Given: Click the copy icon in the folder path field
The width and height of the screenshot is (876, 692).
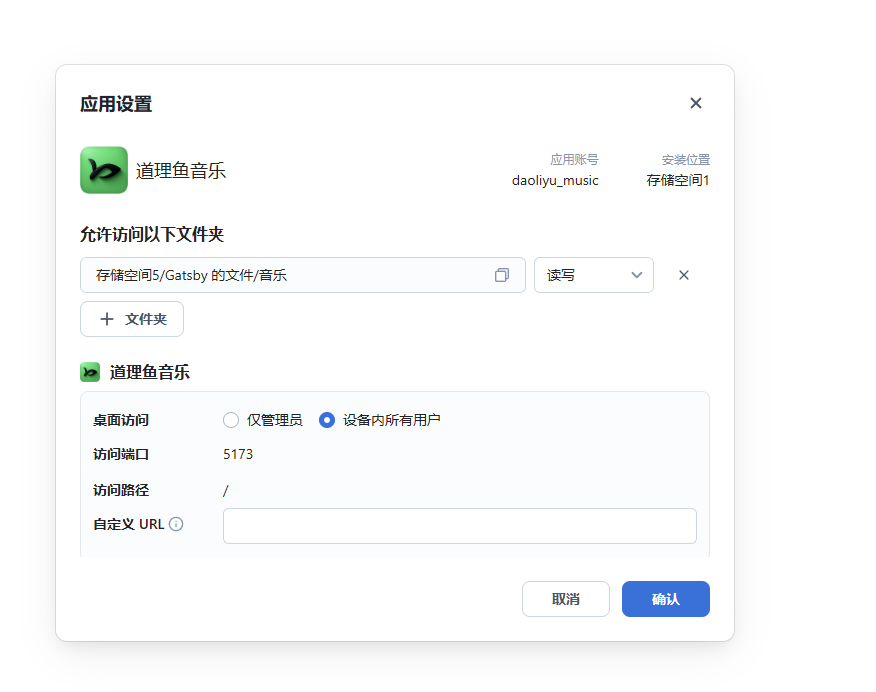Looking at the screenshot, I should pyautogui.click(x=502, y=274).
